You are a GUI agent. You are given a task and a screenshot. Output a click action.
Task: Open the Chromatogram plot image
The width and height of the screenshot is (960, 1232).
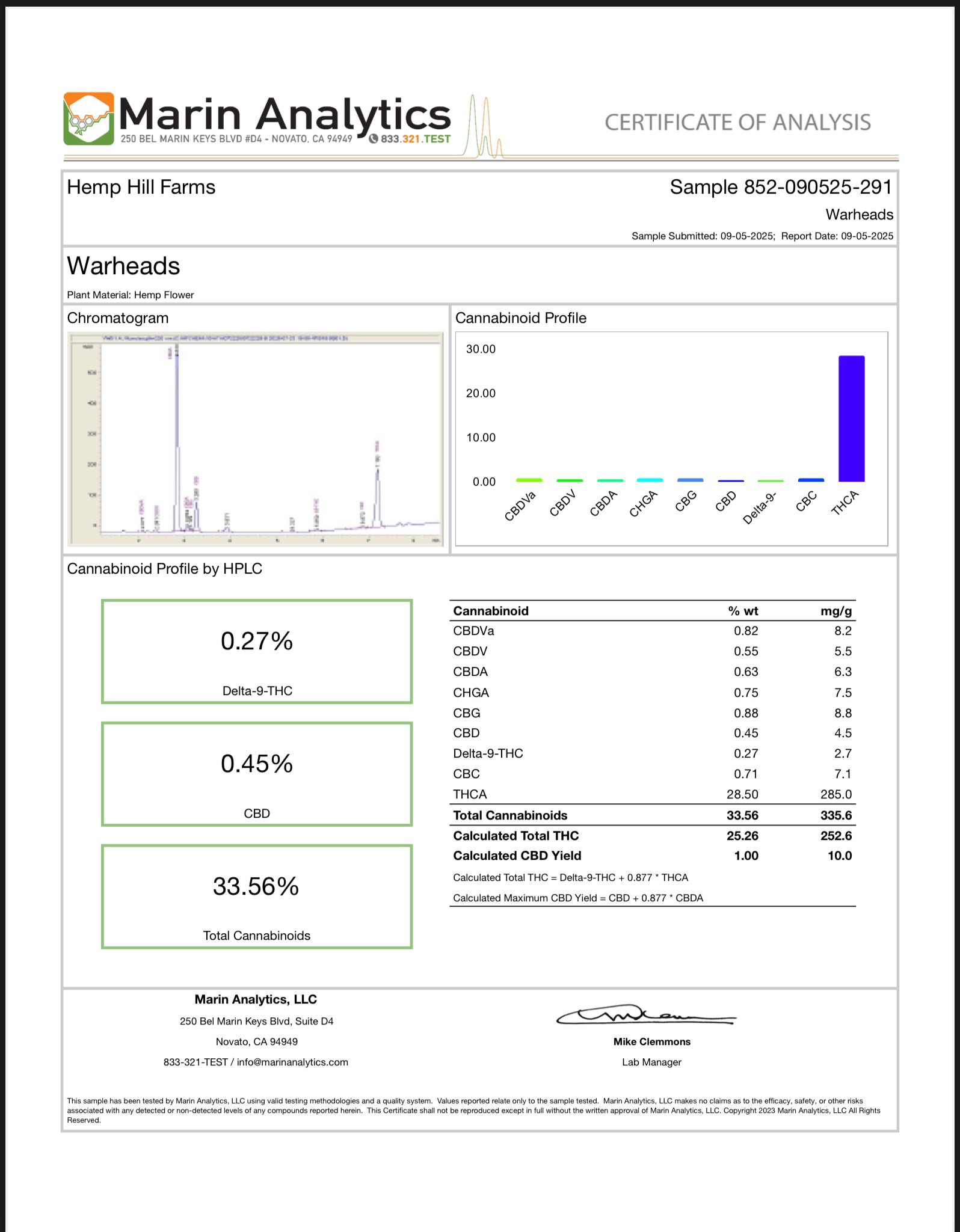pos(256,438)
